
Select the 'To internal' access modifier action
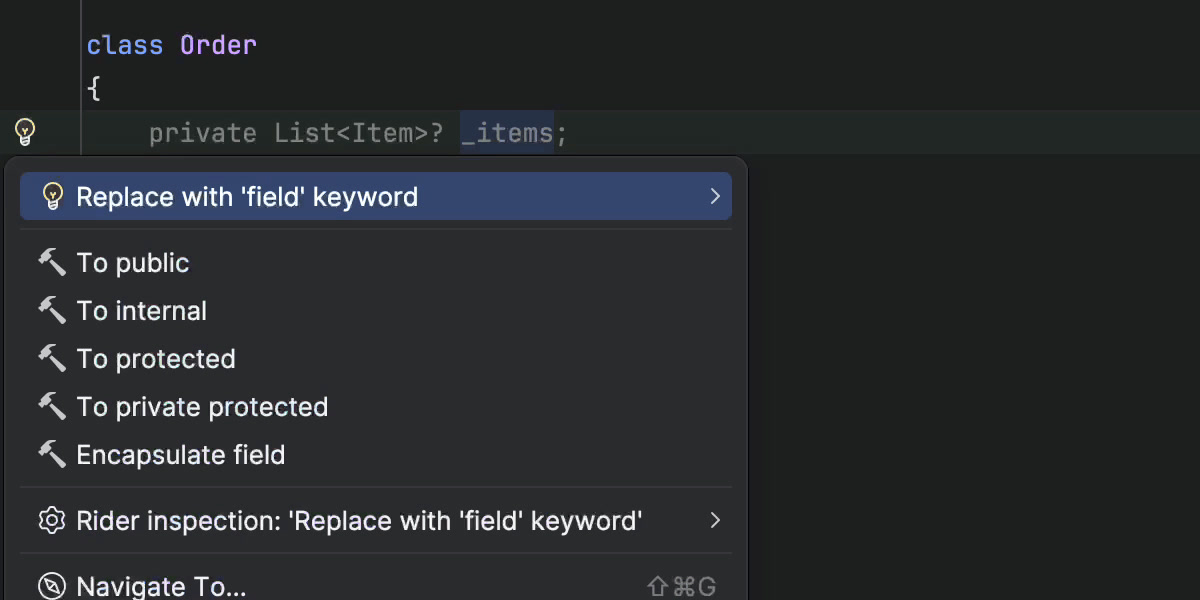click(141, 310)
